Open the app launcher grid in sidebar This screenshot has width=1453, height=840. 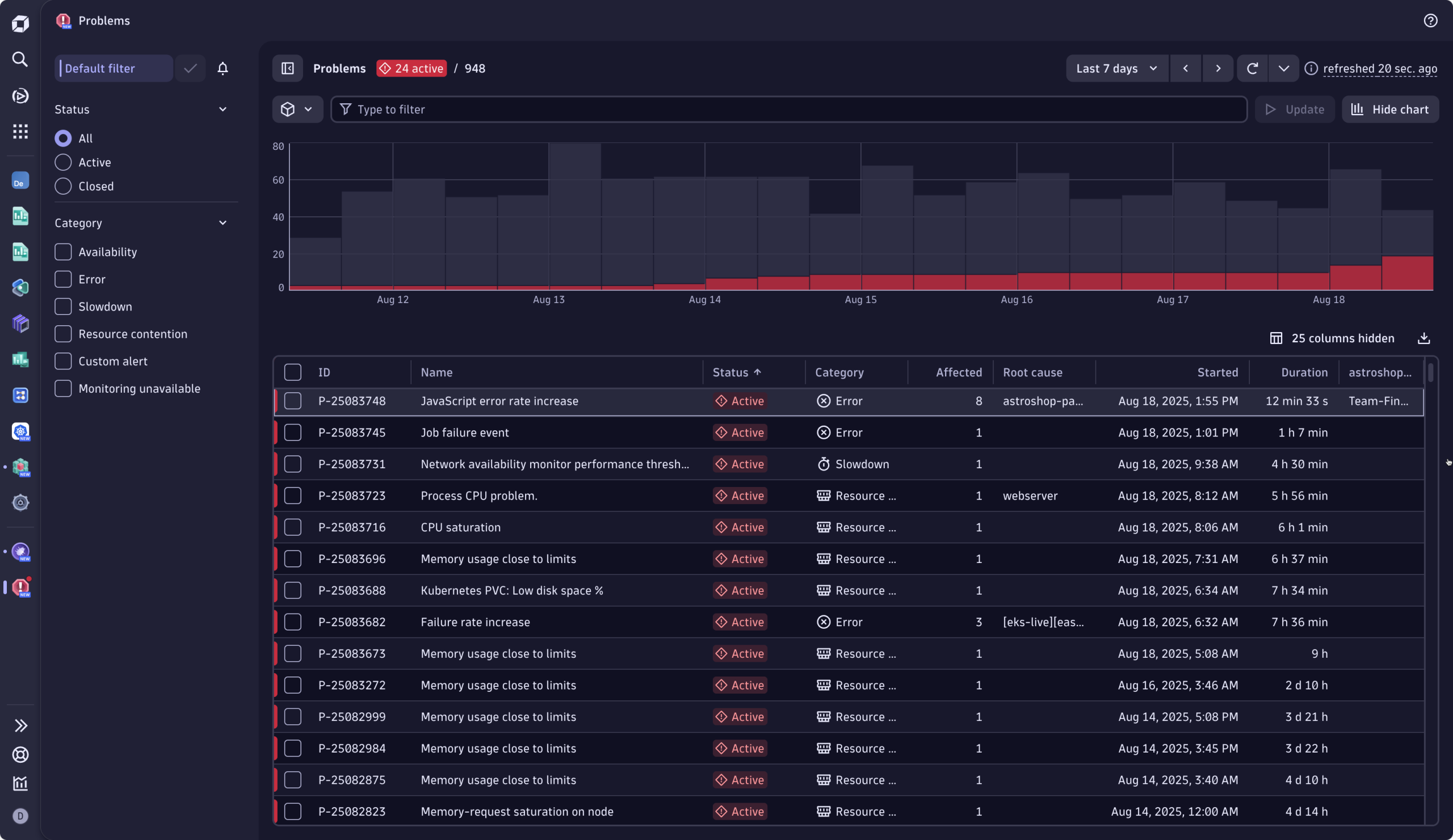coord(20,132)
